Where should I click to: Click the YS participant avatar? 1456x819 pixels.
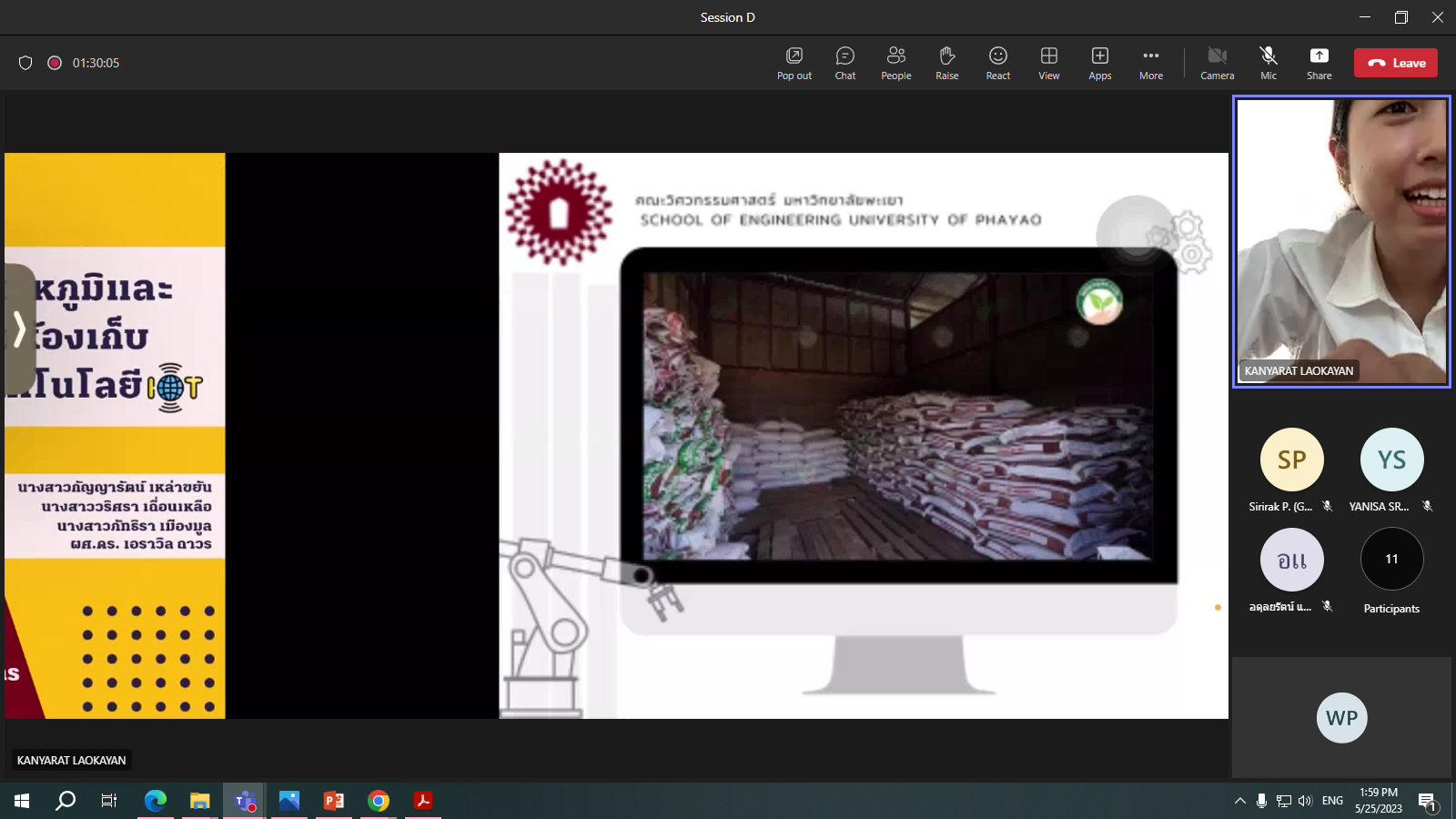click(x=1391, y=460)
